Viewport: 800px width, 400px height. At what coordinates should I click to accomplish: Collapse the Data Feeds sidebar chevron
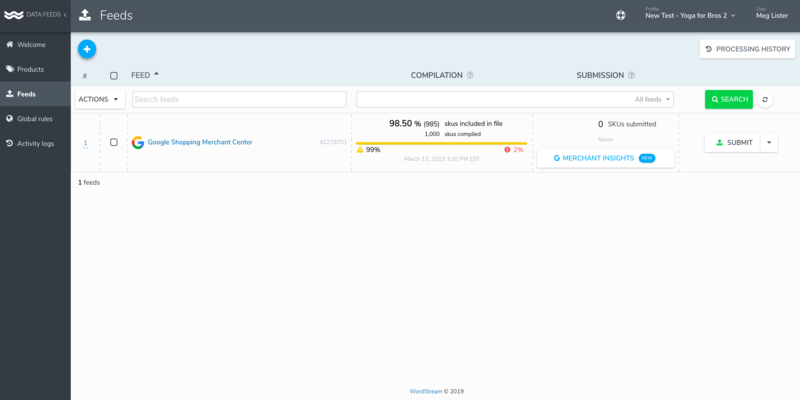[x=65, y=15]
